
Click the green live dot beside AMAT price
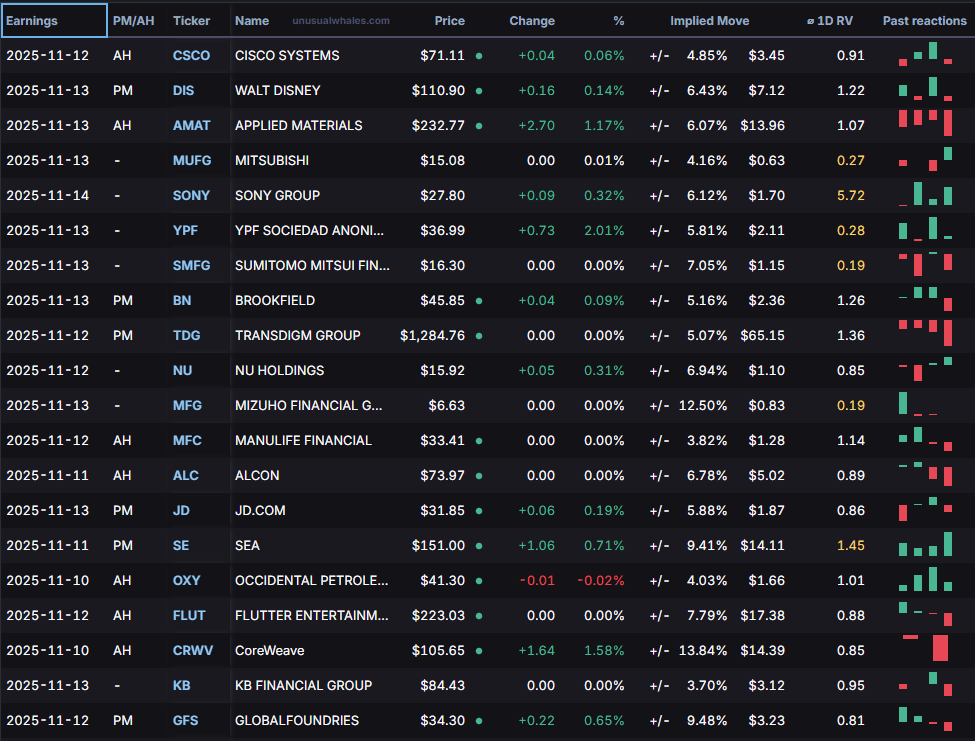479,126
